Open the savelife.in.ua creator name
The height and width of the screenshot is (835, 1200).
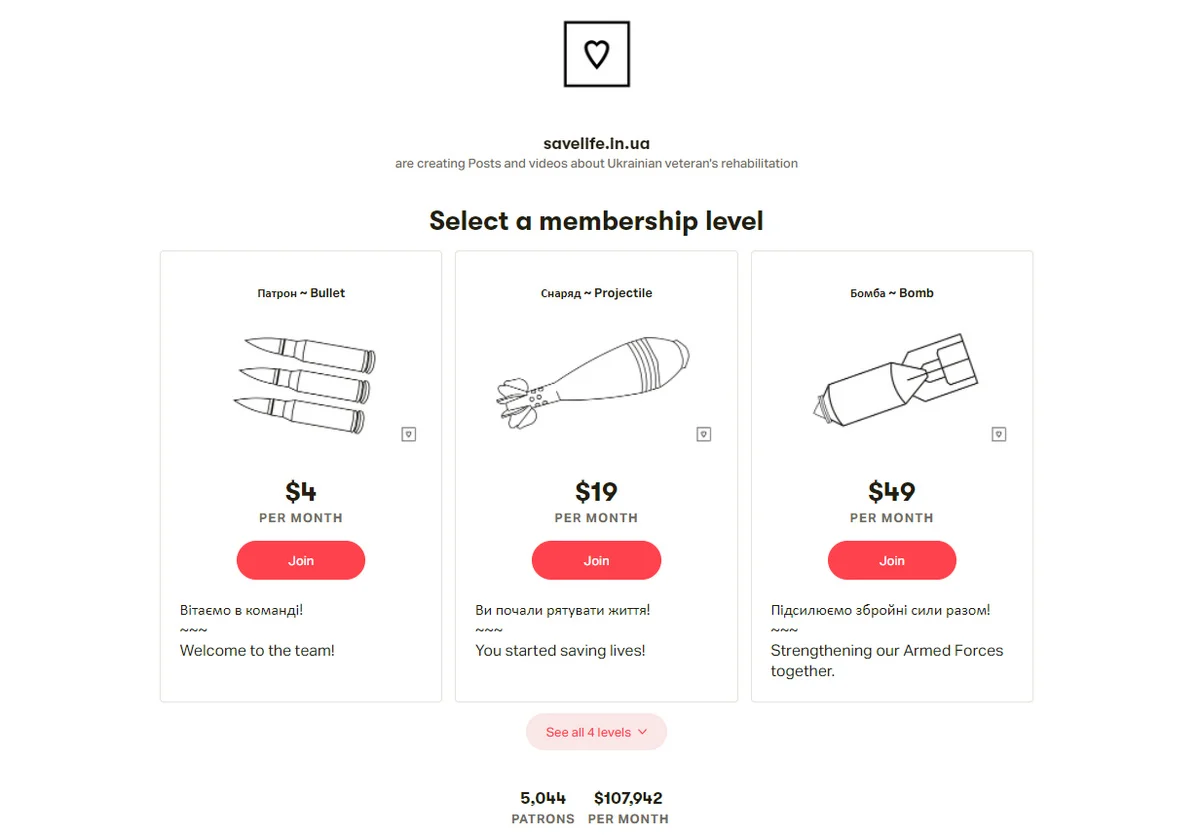coord(597,144)
